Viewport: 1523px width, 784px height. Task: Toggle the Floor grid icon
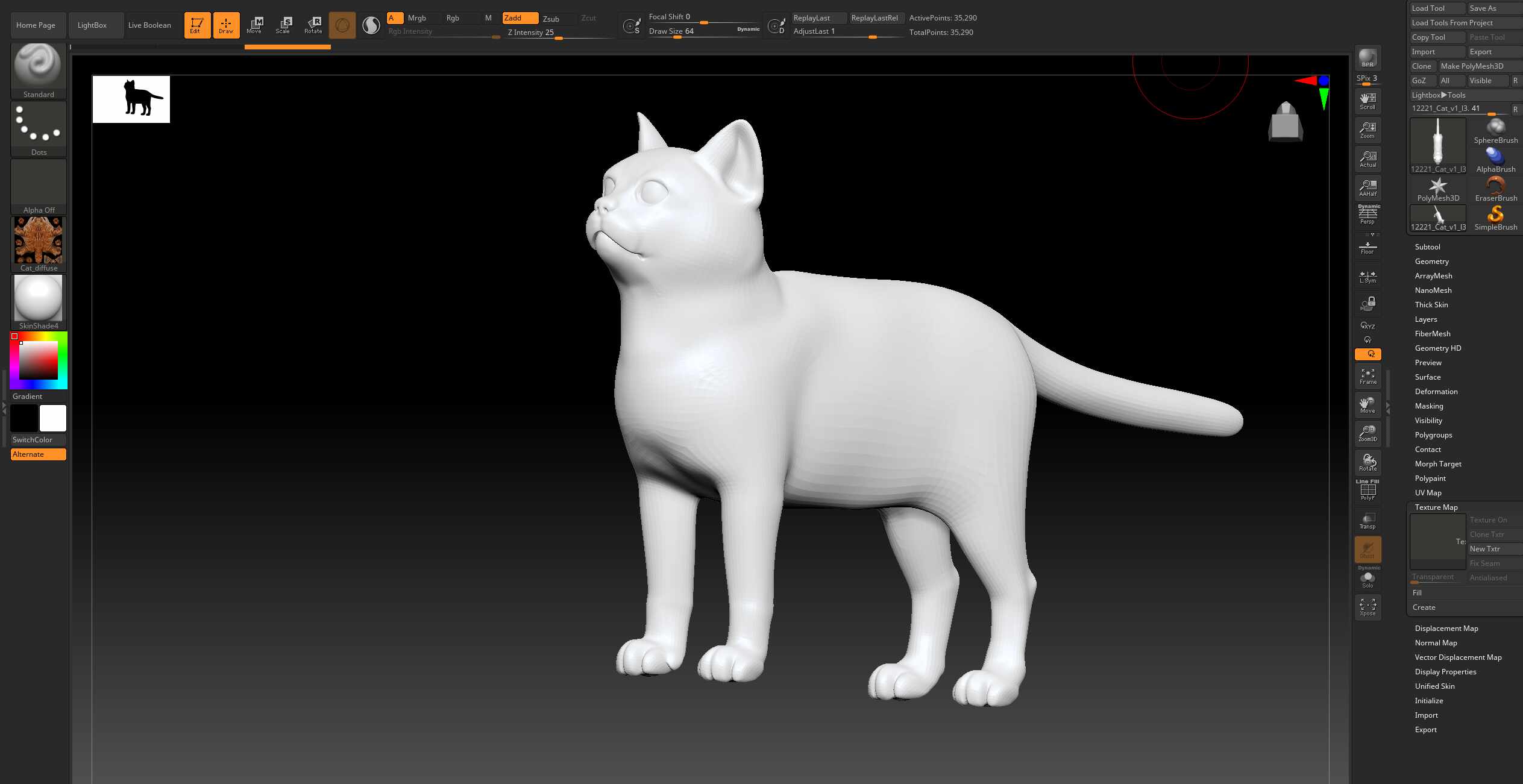1368,248
